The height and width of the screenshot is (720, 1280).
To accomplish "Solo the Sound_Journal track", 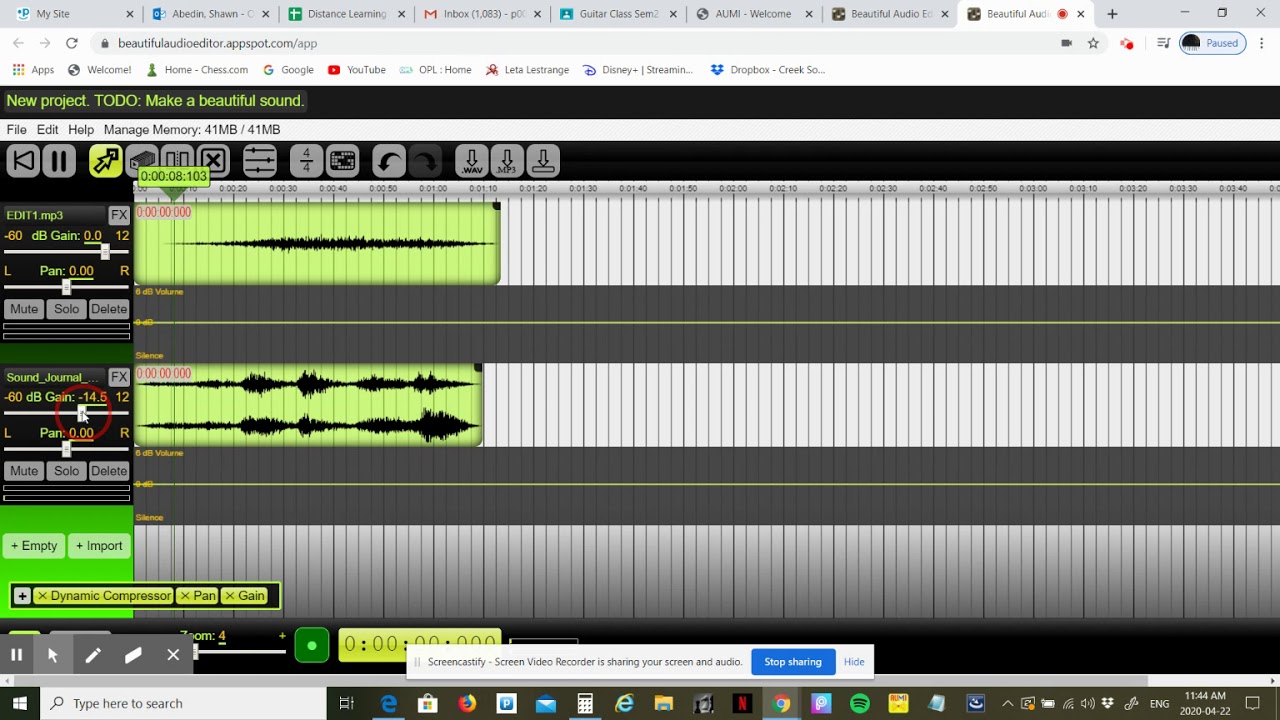I will (x=66, y=471).
